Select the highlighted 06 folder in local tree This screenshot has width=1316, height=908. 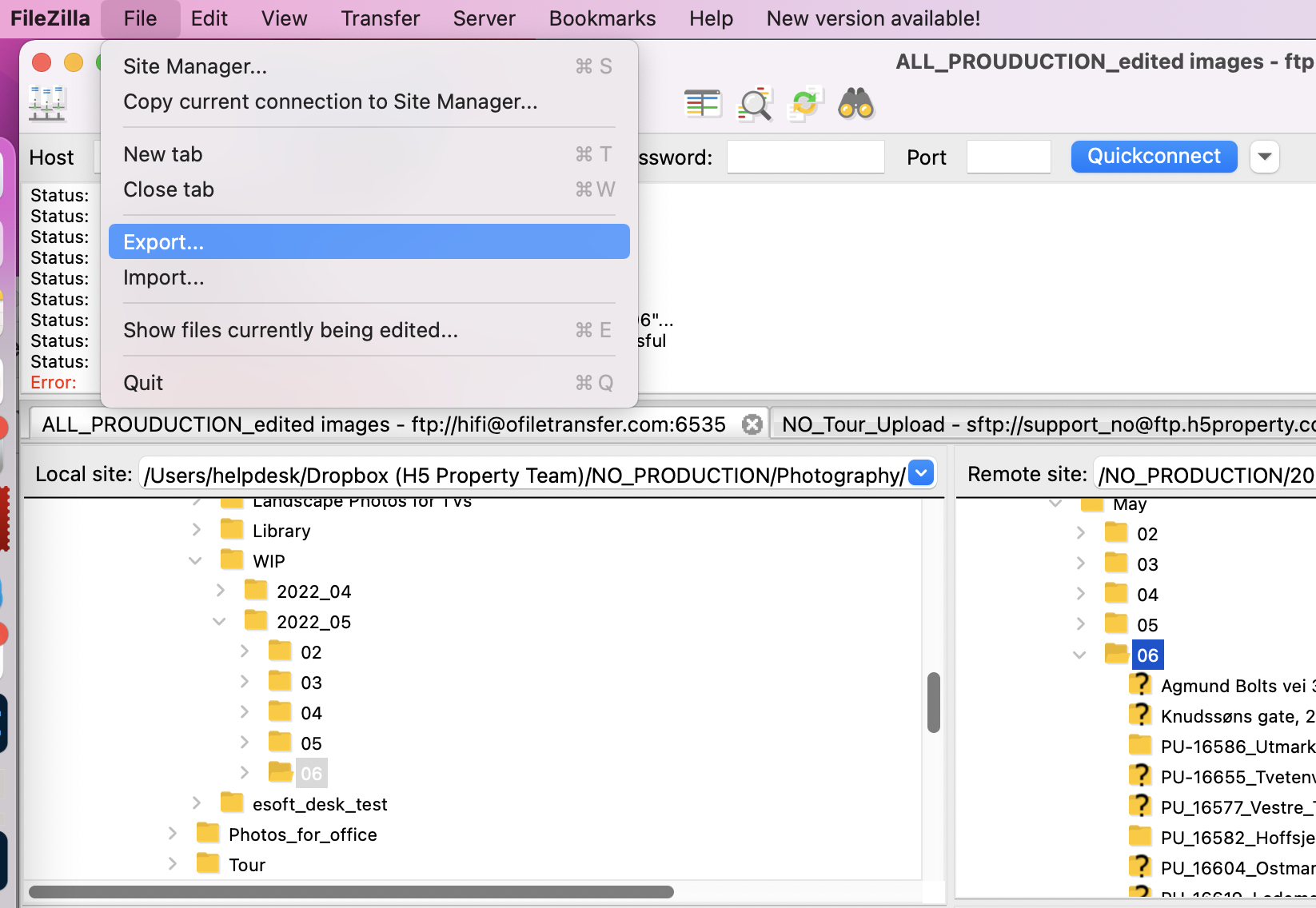[x=311, y=773]
